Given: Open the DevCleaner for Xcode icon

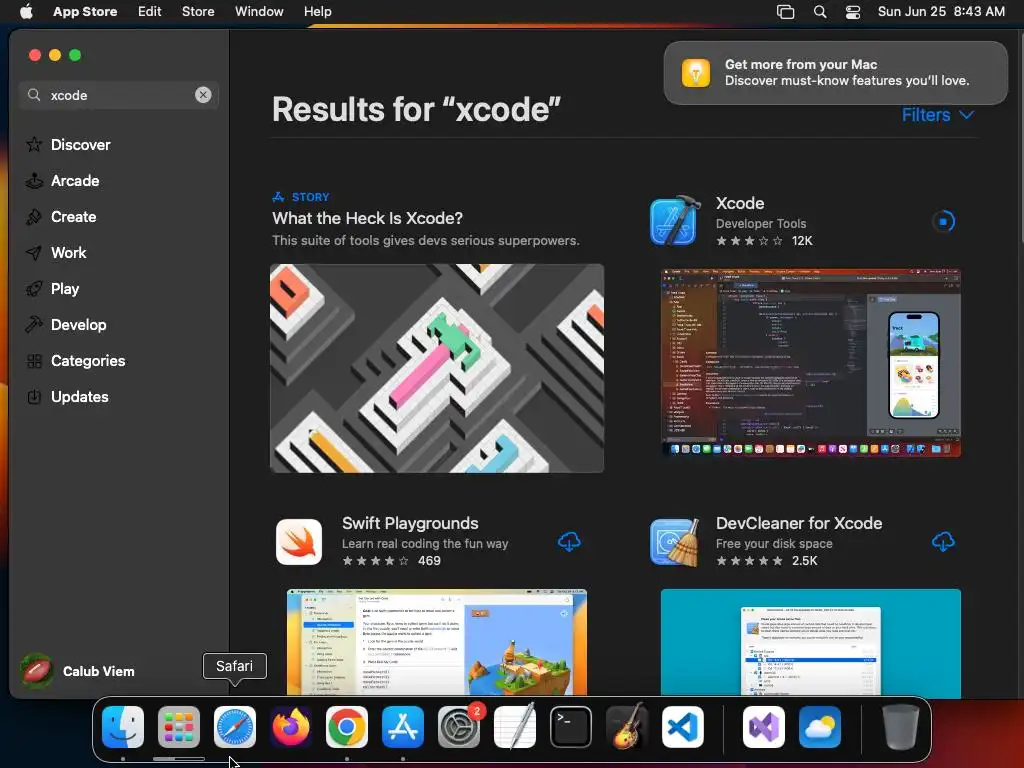Looking at the screenshot, I should [x=675, y=541].
